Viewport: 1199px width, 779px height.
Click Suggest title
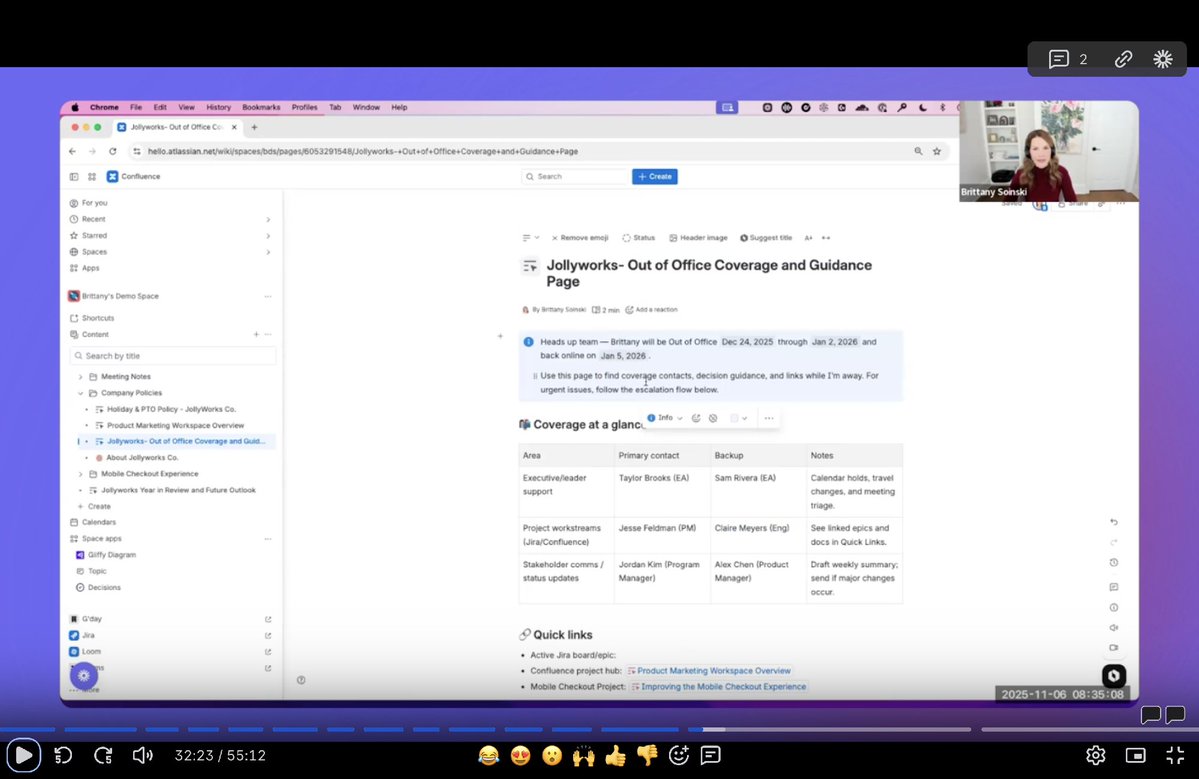tap(765, 238)
